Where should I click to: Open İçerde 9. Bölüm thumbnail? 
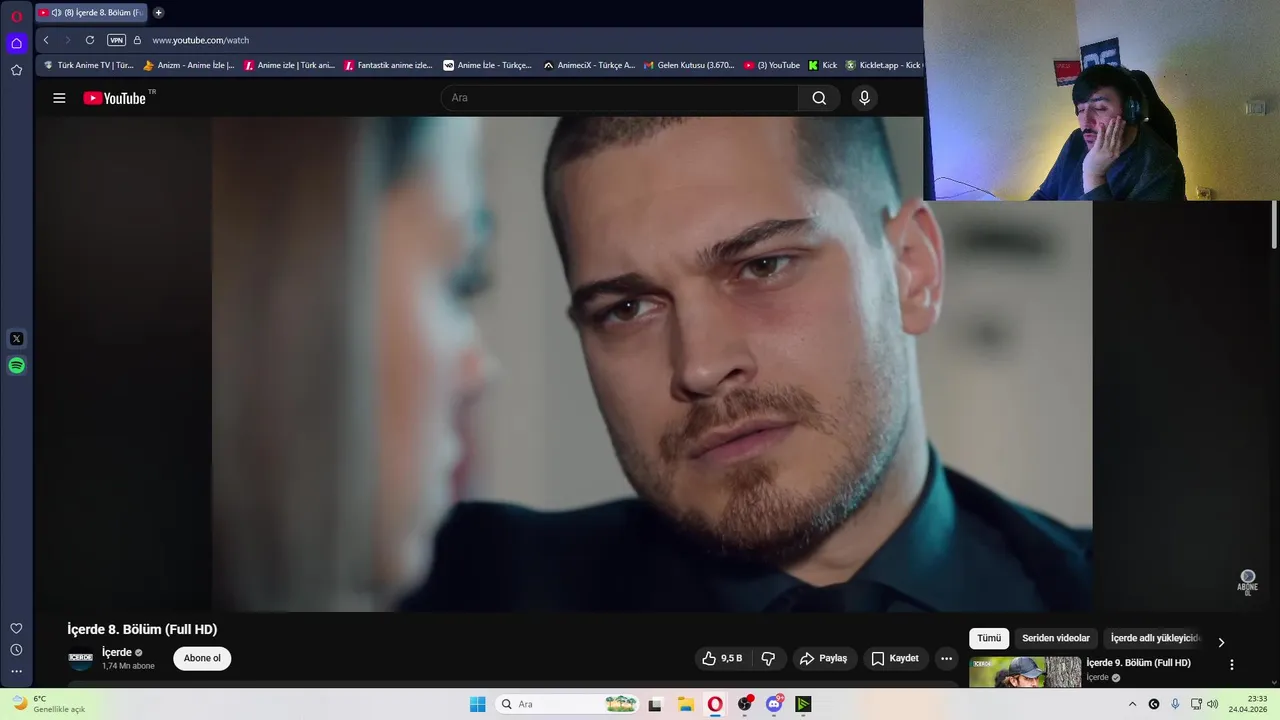[1025, 672]
